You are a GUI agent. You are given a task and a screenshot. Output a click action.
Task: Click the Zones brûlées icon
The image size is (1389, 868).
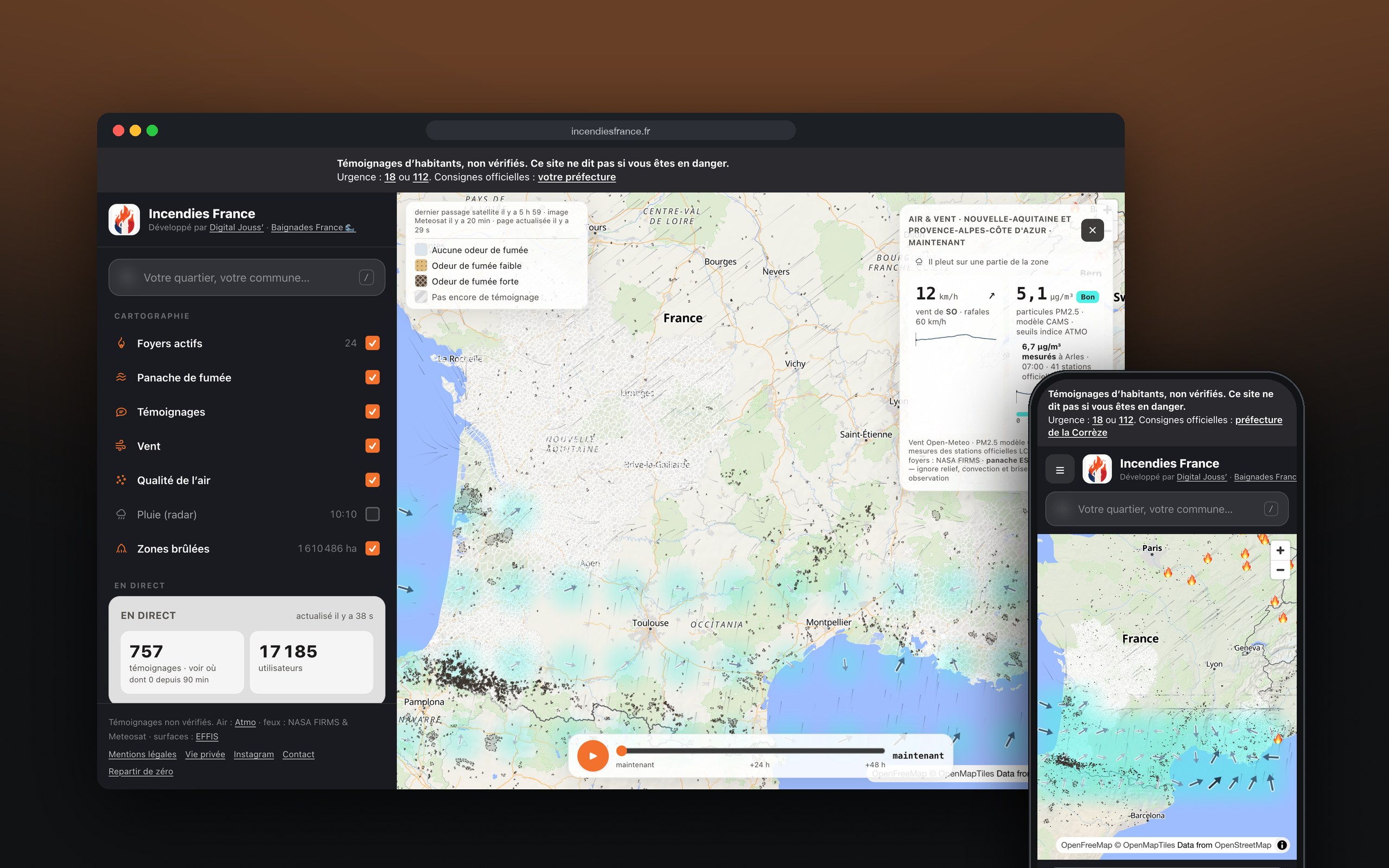[x=121, y=549]
